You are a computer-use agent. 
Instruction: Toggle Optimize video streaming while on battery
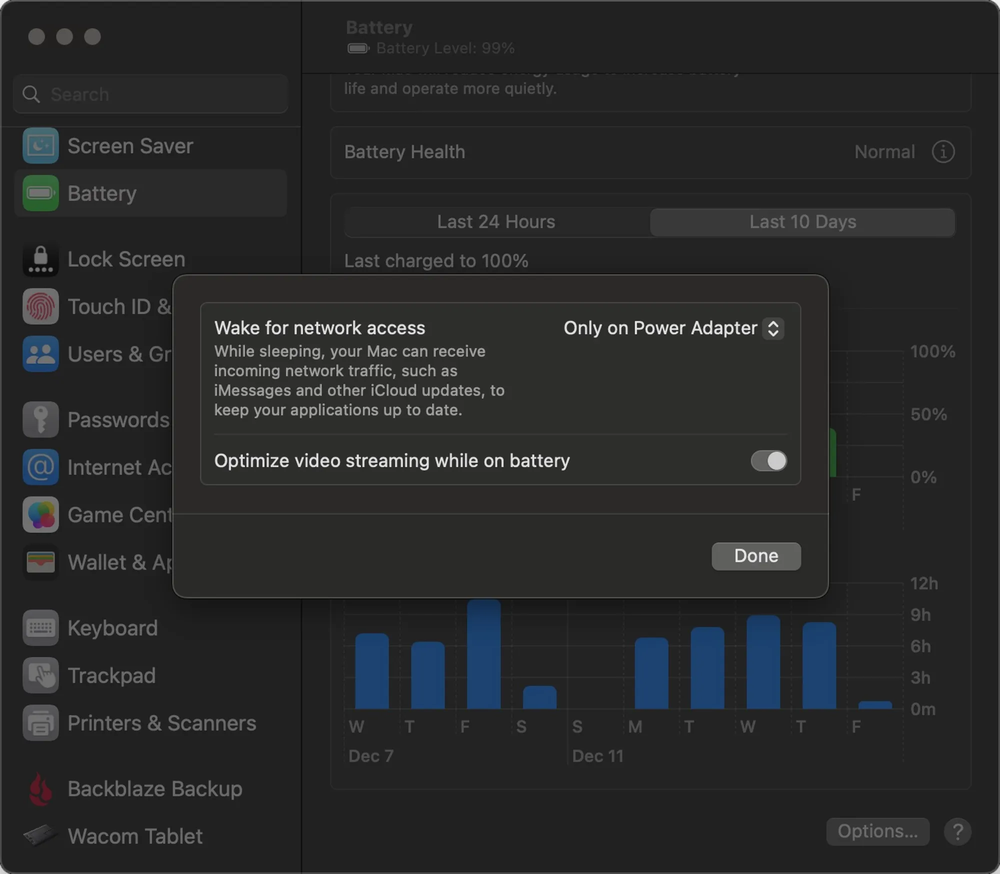click(x=768, y=461)
